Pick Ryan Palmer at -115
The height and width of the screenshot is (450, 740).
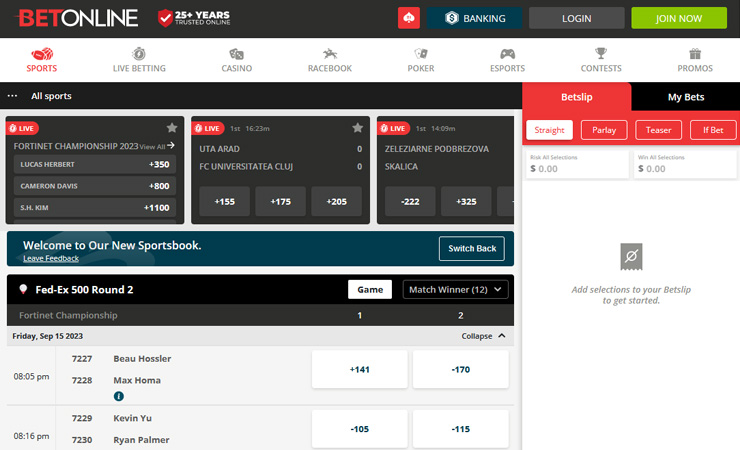click(461, 429)
